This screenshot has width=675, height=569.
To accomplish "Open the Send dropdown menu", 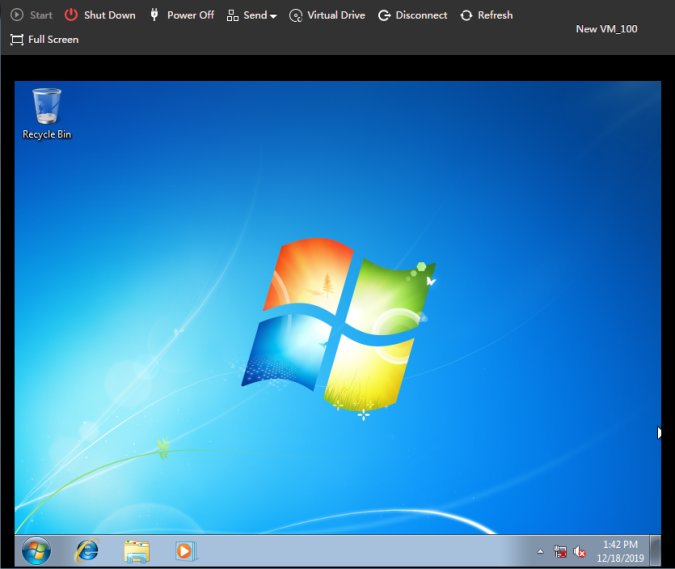I will tap(251, 15).
